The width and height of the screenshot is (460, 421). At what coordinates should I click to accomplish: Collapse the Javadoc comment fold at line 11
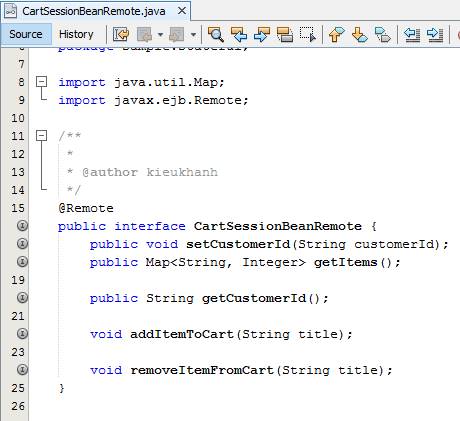(x=42, y=136)
